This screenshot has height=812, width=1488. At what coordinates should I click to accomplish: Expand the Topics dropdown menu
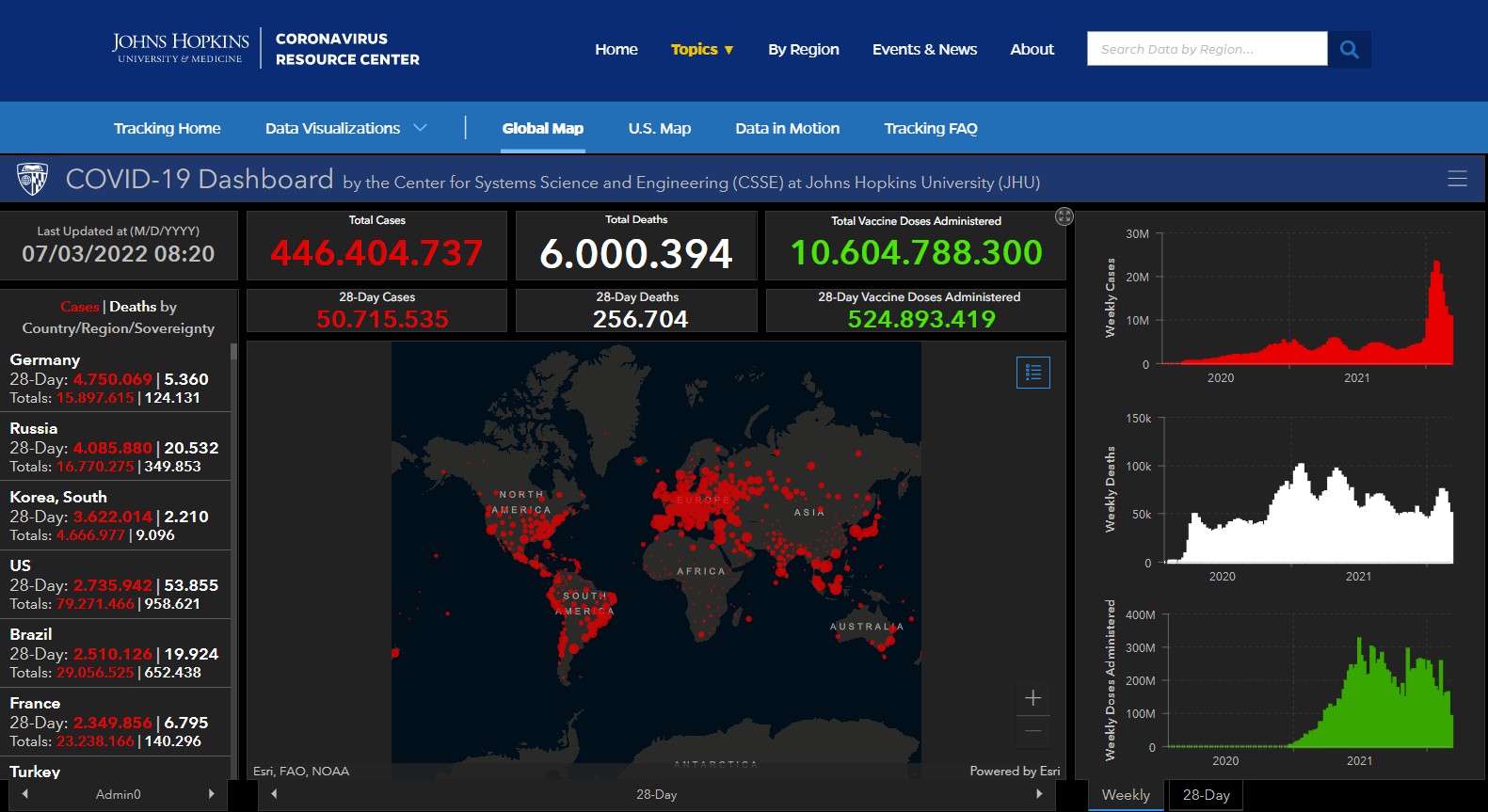(701, 49)
